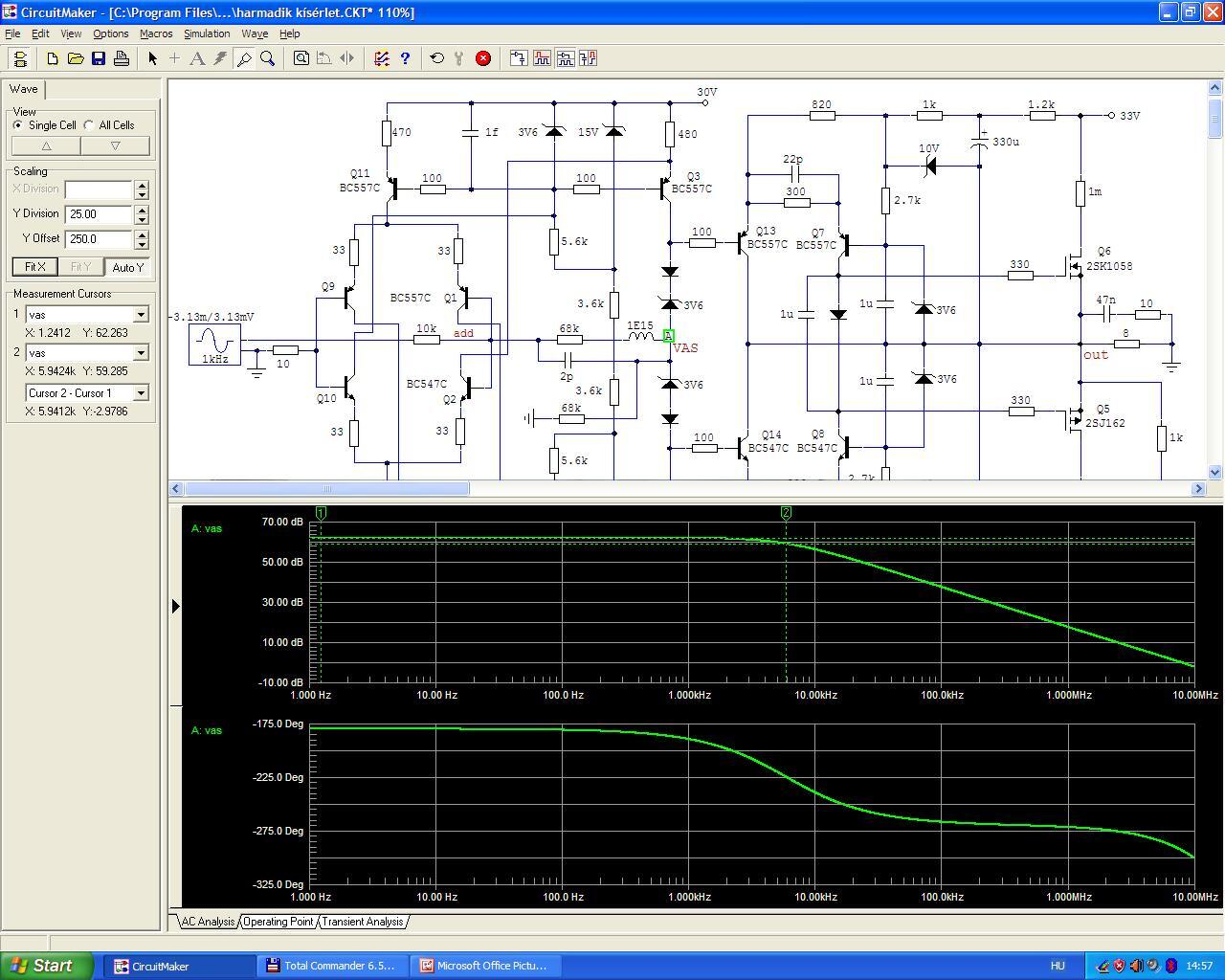Click the third waveform display toolbar icon

coord(565,58)
